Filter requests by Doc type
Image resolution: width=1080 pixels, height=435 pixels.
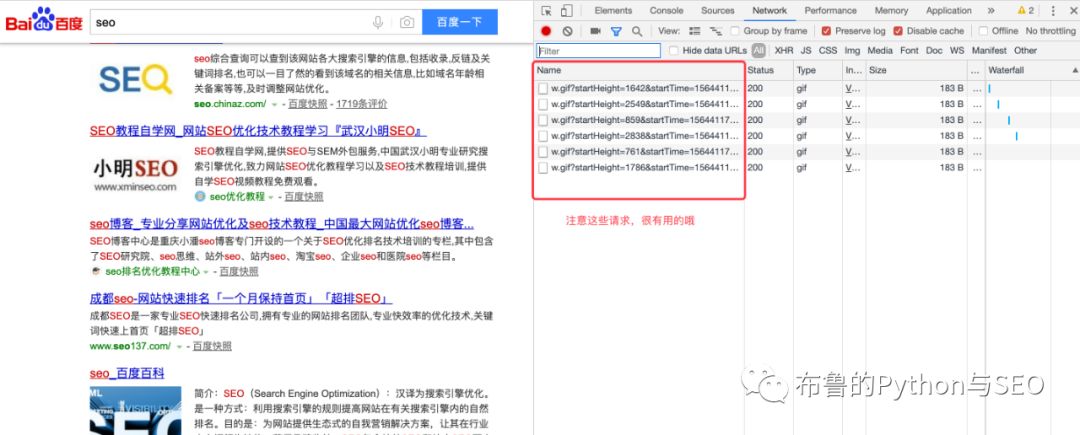click(x=934, y=50)
